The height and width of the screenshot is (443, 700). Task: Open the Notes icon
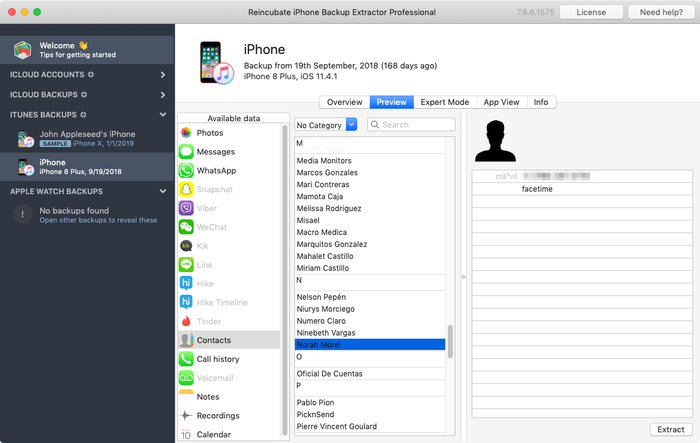(x=186, y=397)
